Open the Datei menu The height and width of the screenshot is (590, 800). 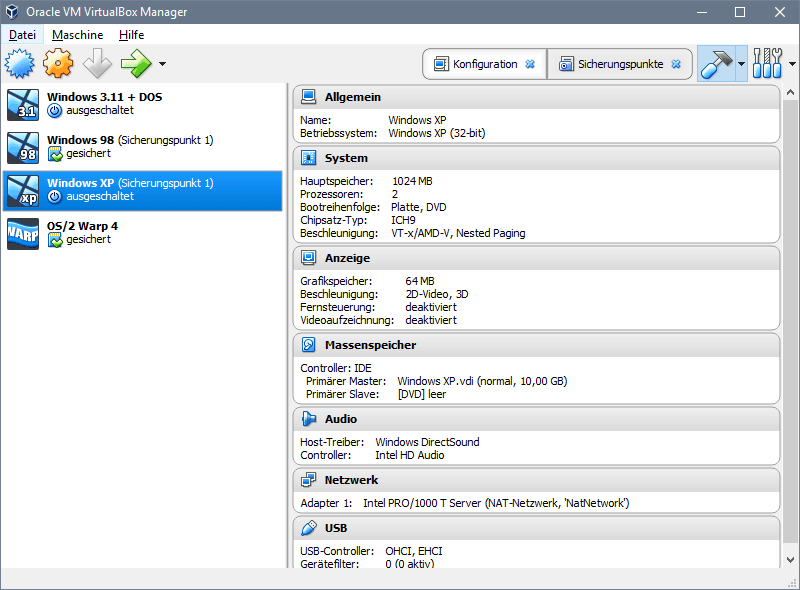point(22,35)
